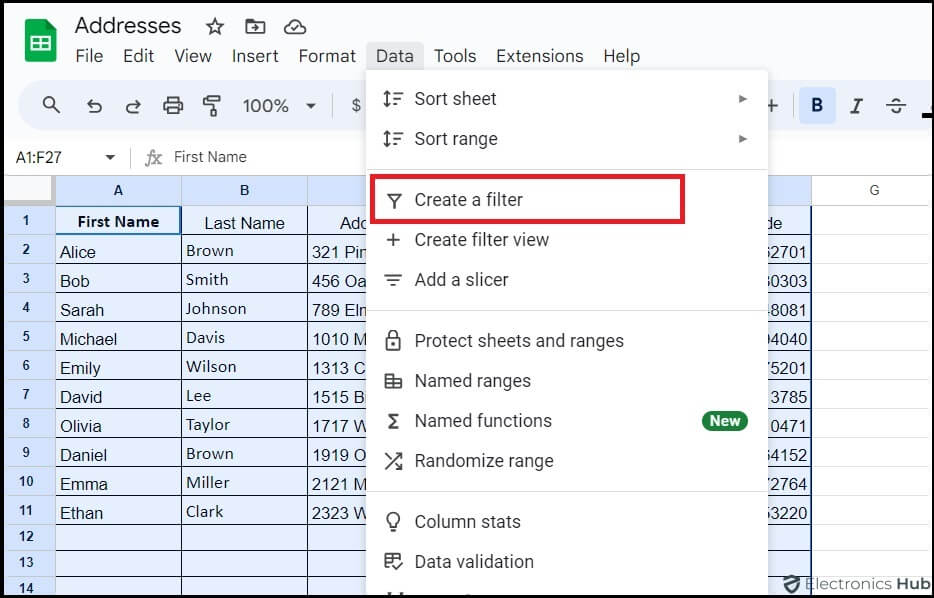Open search within the sheet
The width and height of the screenshot is (934, 598).
(x=51, y=104)
